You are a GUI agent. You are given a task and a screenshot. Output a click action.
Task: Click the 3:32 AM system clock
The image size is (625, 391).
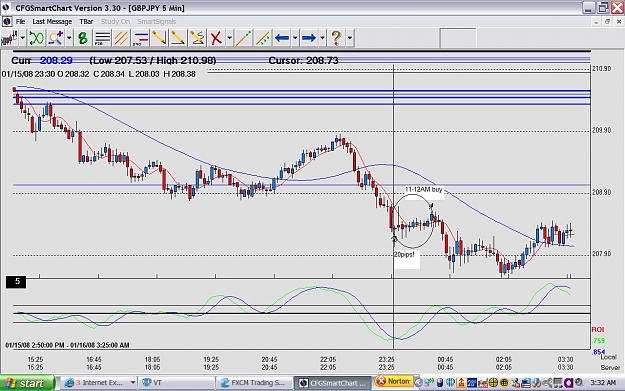tap(603, 383)
